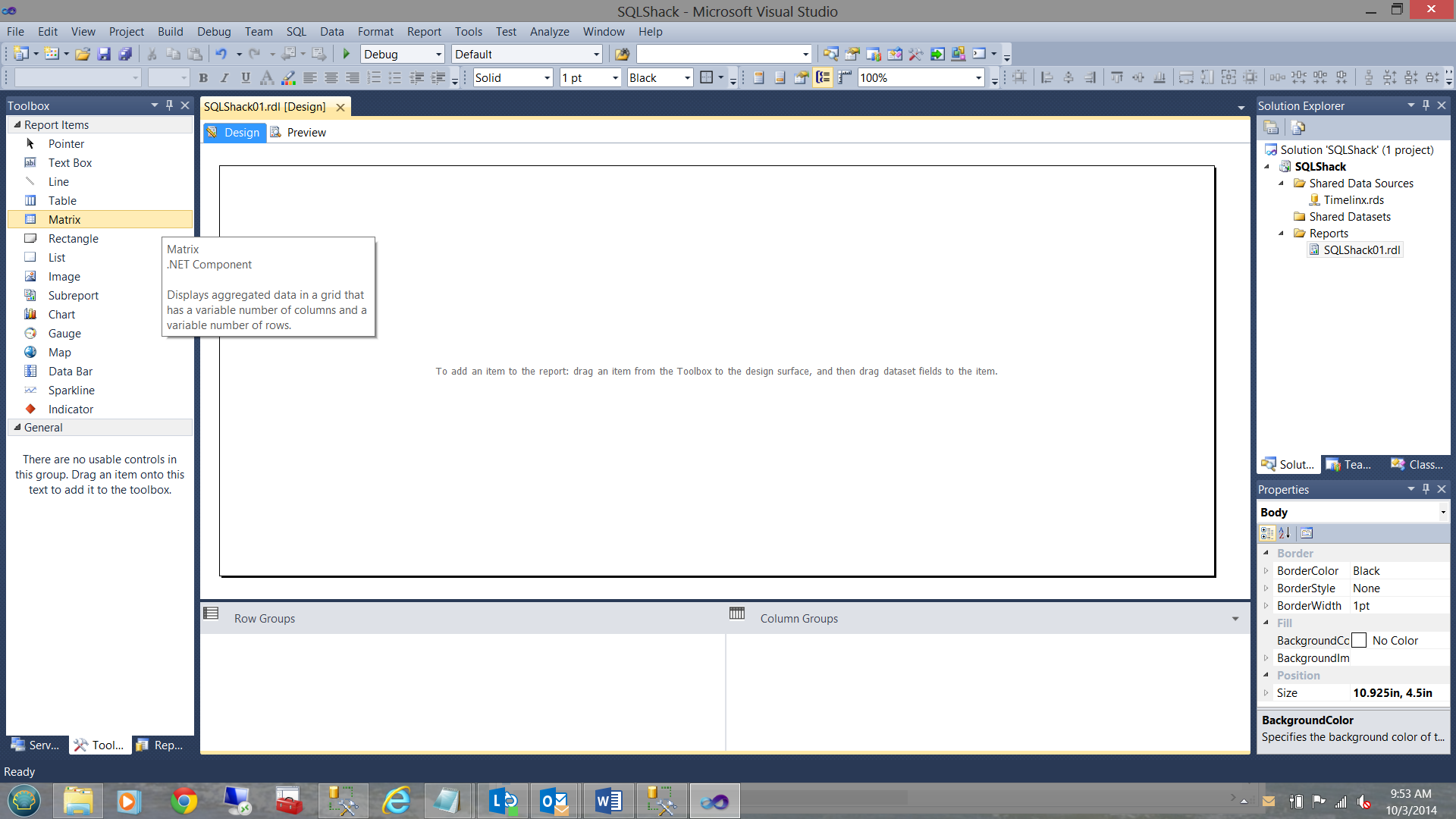Click the Open File folder icon
The height and width of the screenshot is (819, 1456).
pos(83,54)
